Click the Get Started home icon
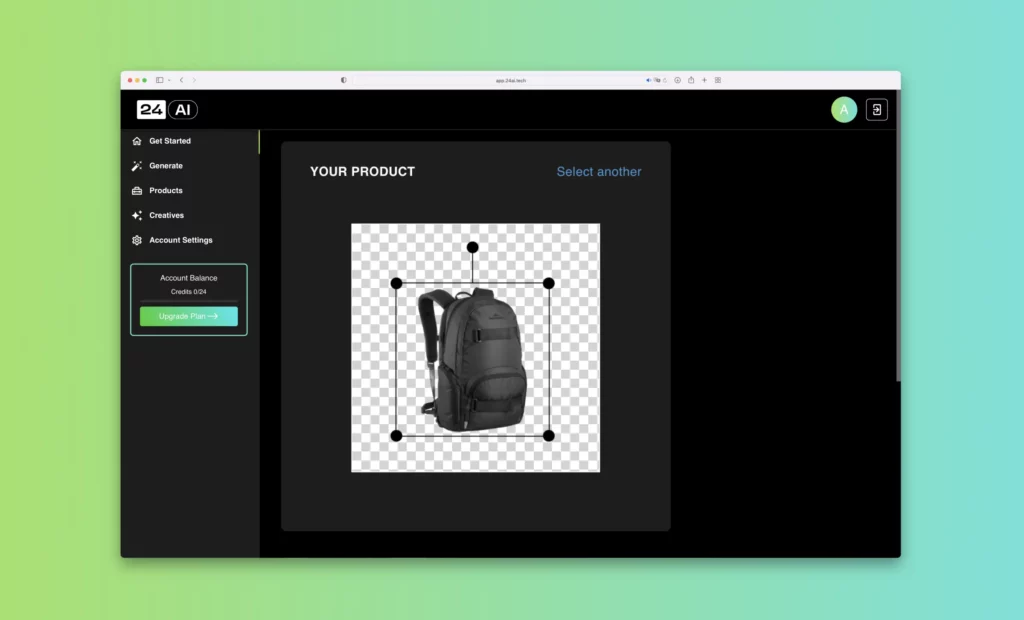 [137, 141]
